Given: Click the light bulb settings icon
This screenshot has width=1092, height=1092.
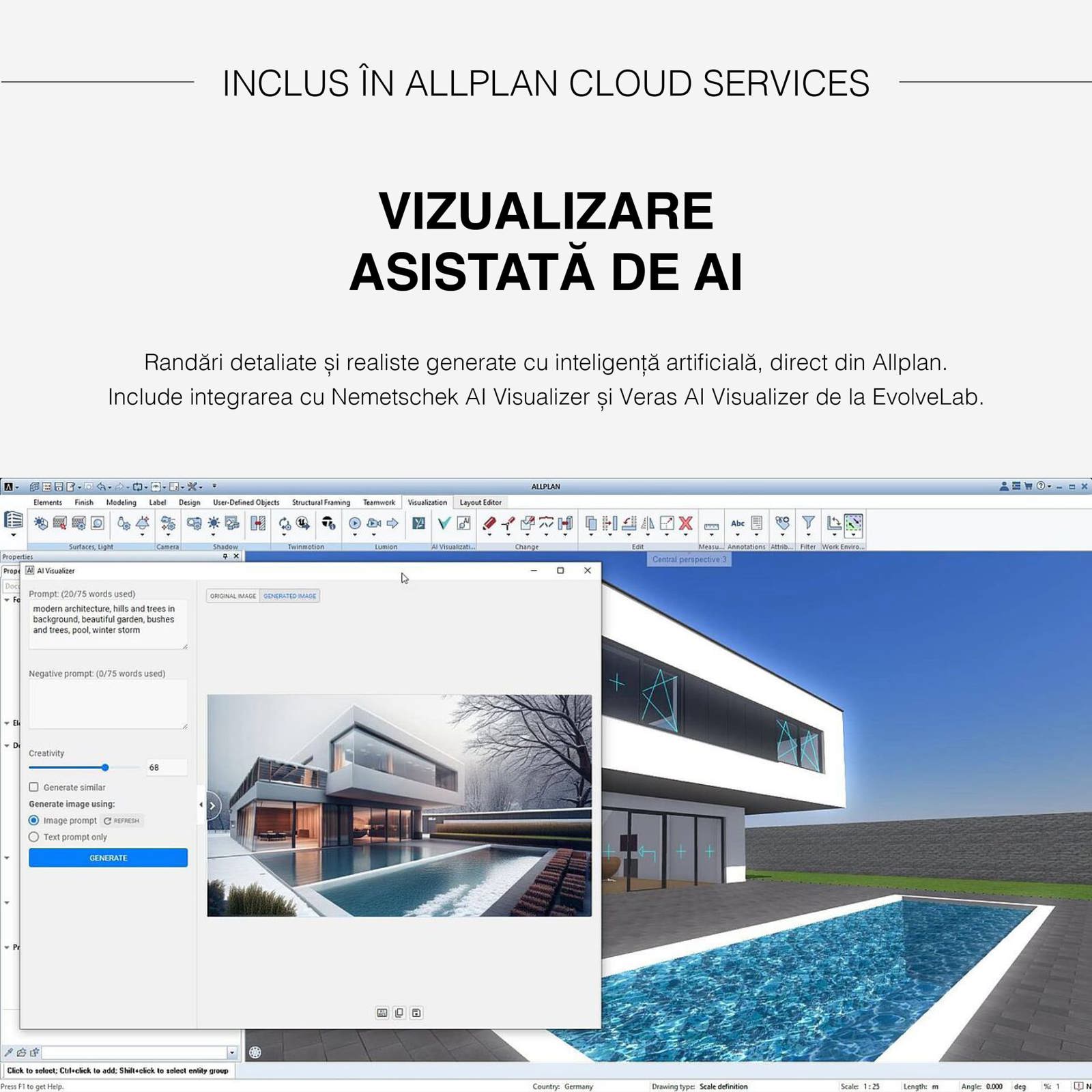Looking at the screenshot, I should pyautogui.click(x=124, y=523).
